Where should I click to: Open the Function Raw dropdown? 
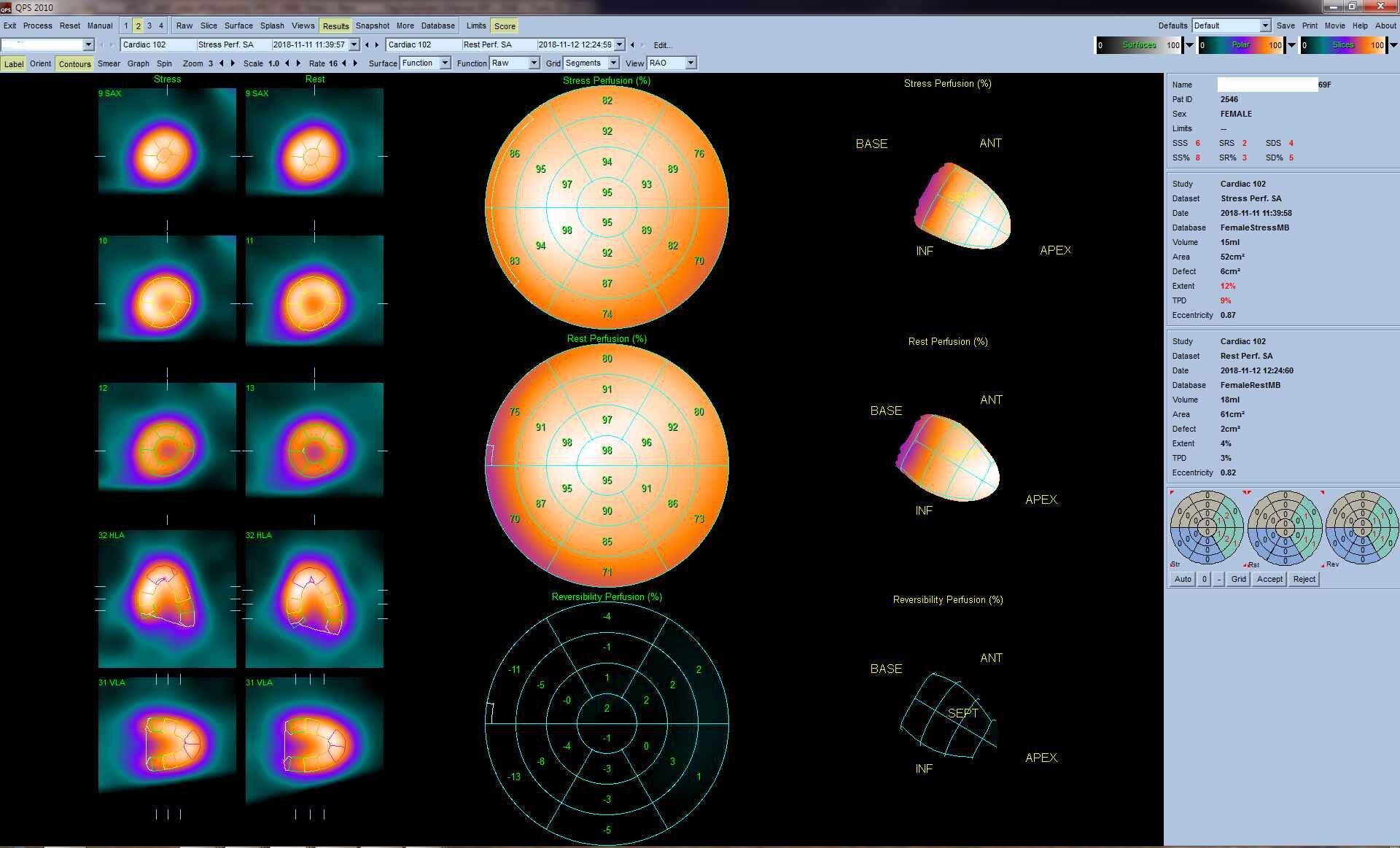(x=515, y=63)
